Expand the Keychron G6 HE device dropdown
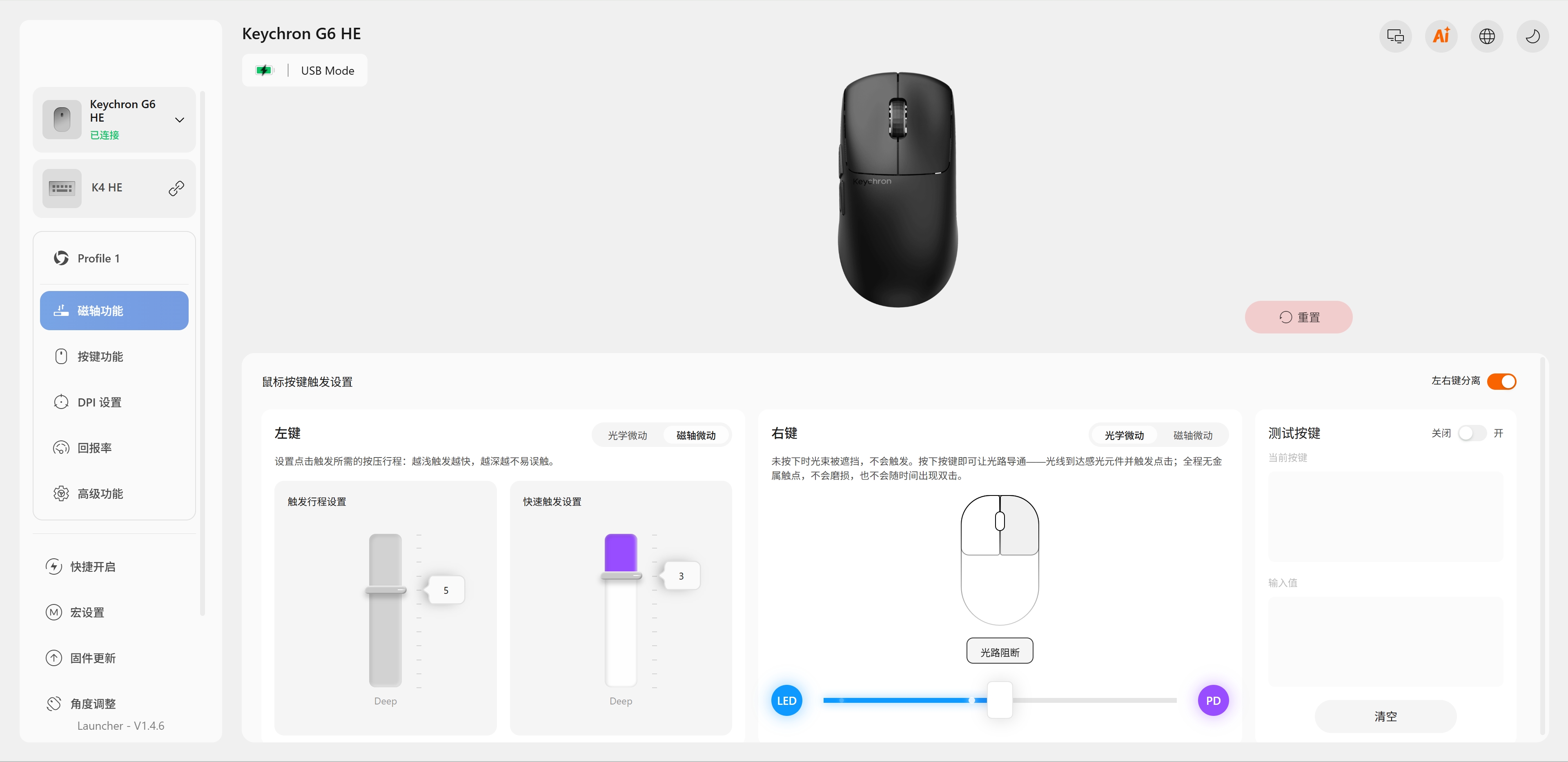The width and height of the screenshot is (1568, 762). point(180,120)
